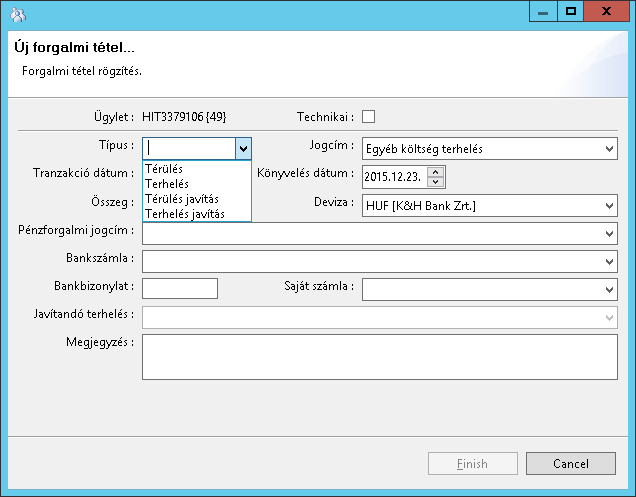Image resolution: width=636 pixels, height=497 pixels.
Task: Expand the Deviza currency dropdown
Action: [609, 206]
